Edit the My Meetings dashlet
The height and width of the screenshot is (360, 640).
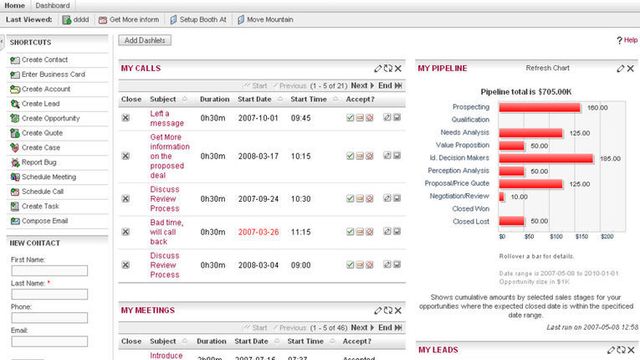click(x=378, y=311)
